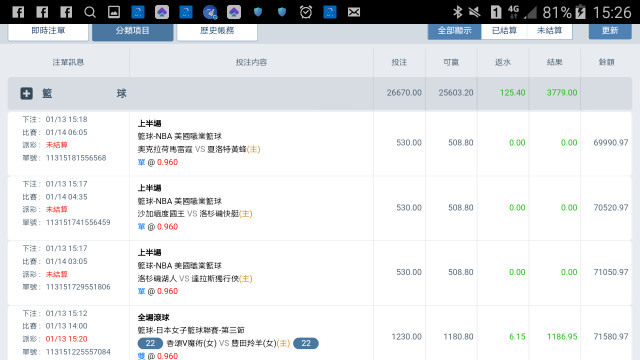The image size is (640, 360).
Task: Open the alarm clock status icon
Action: (x=306, y=12)
